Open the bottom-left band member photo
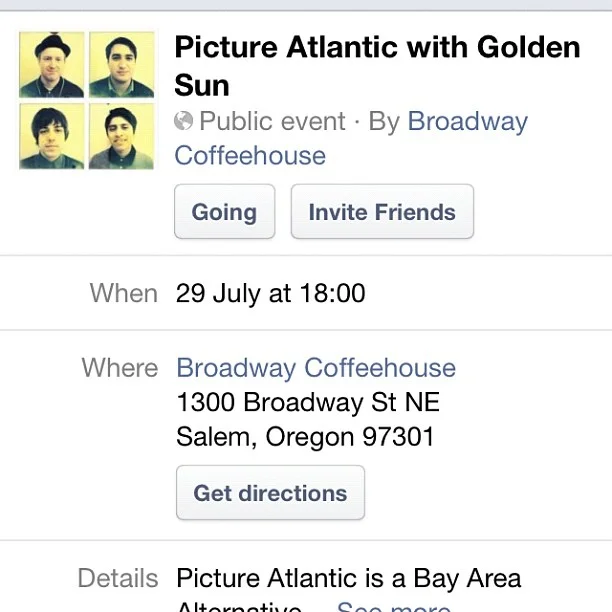Screen dimensions: 612x612 pyautogui.click(x=52, y=137)
